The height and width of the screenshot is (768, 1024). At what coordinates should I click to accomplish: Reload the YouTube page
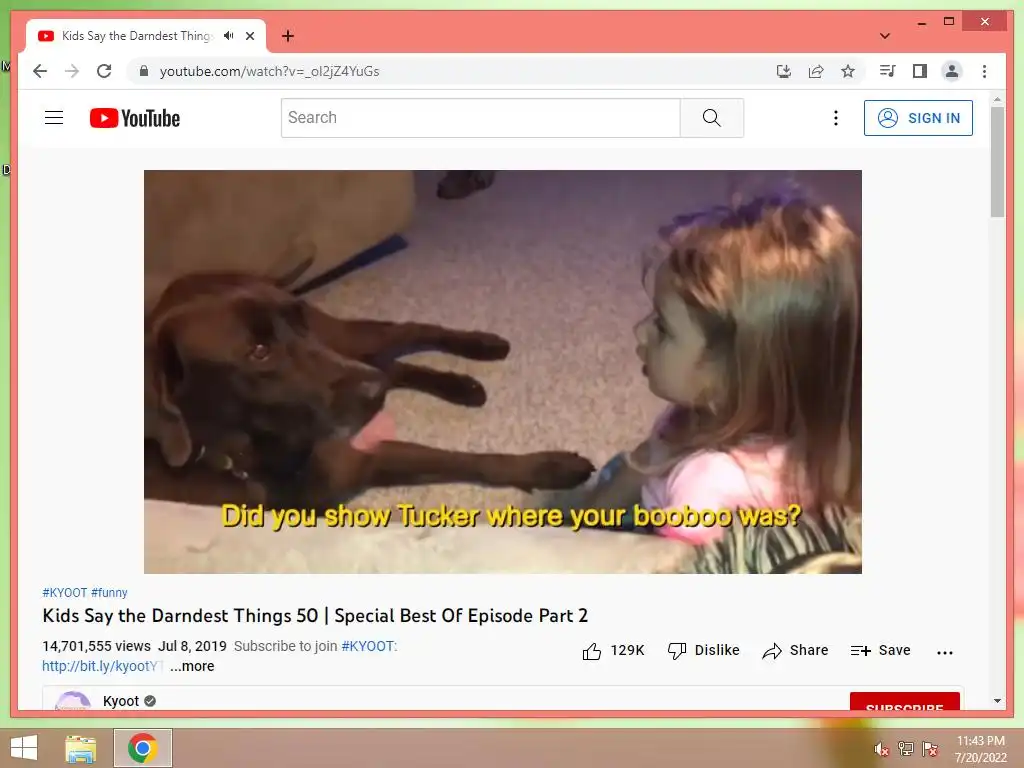coord(104,71)
